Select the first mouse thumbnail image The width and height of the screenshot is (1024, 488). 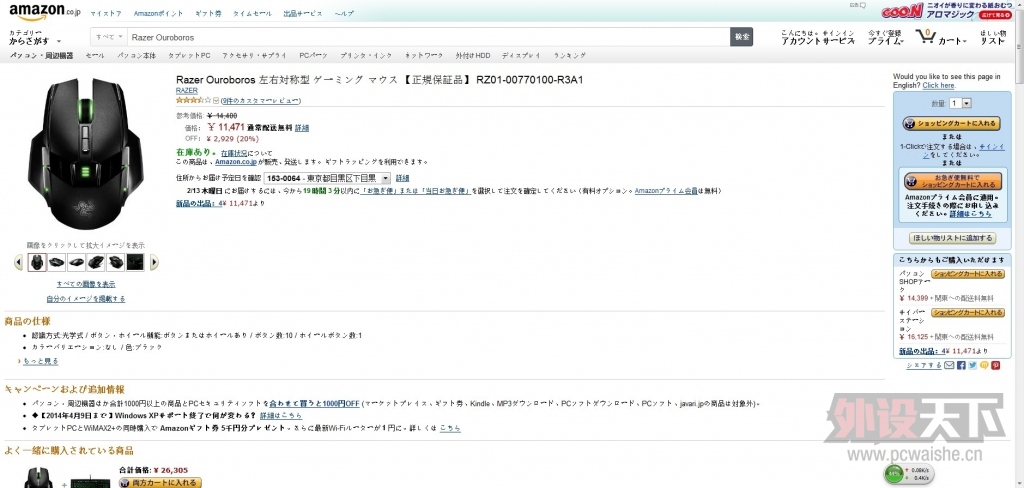(37, 263)
